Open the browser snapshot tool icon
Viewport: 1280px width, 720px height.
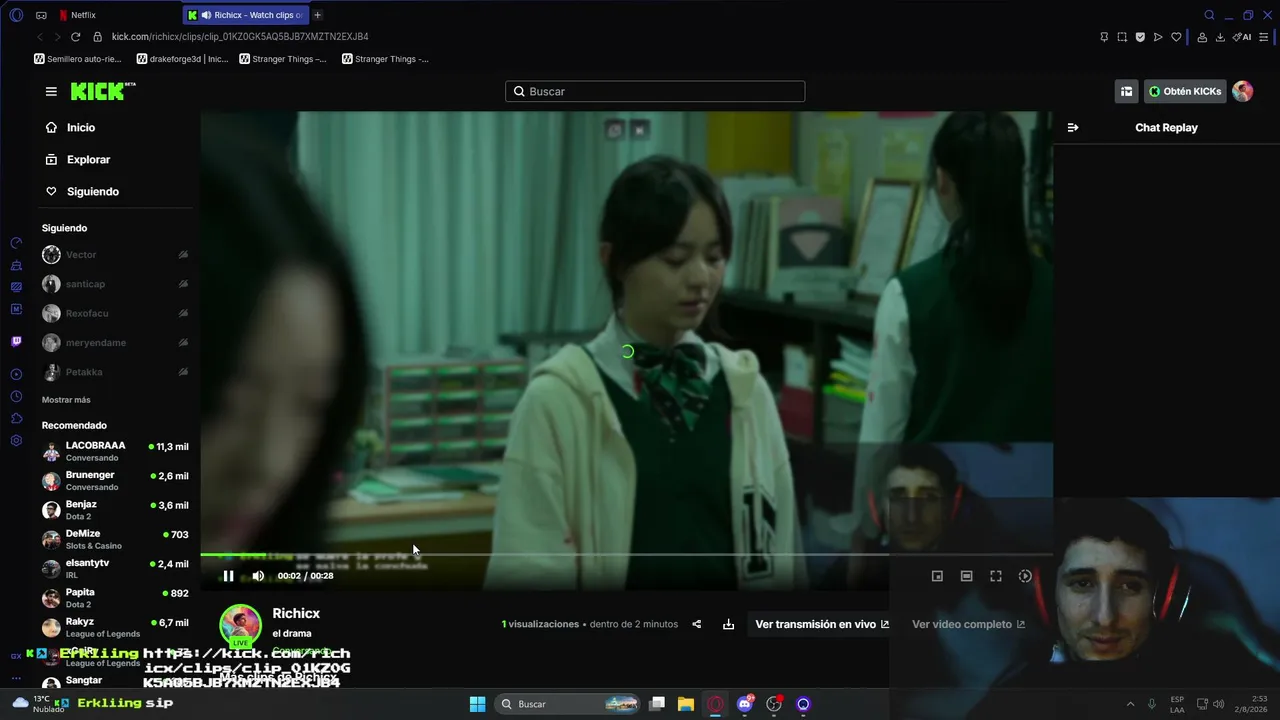(x=1122, y=37)
